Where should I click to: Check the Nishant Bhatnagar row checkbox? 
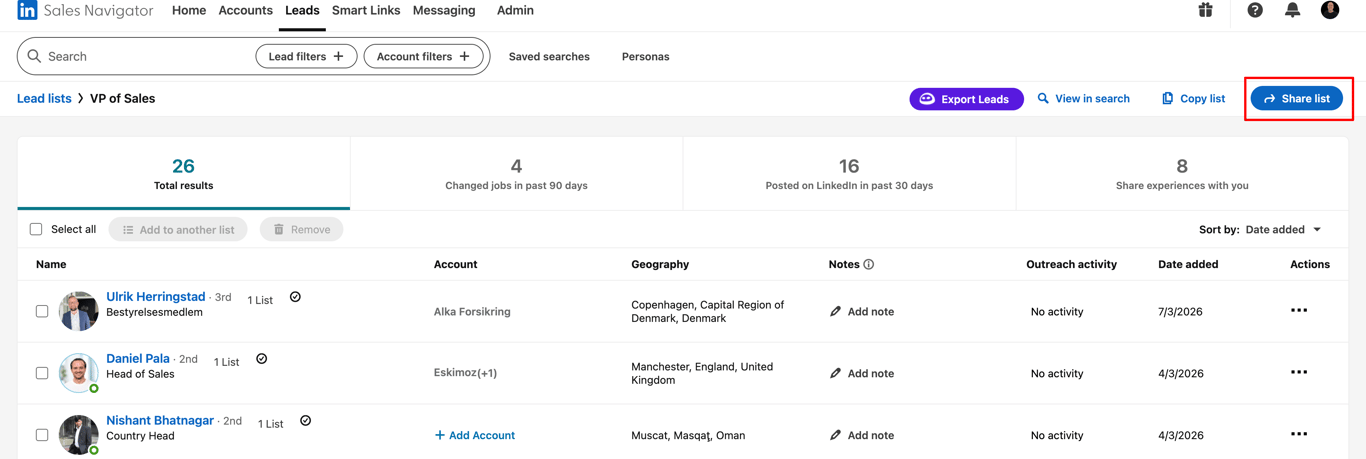tap(42, 435)
